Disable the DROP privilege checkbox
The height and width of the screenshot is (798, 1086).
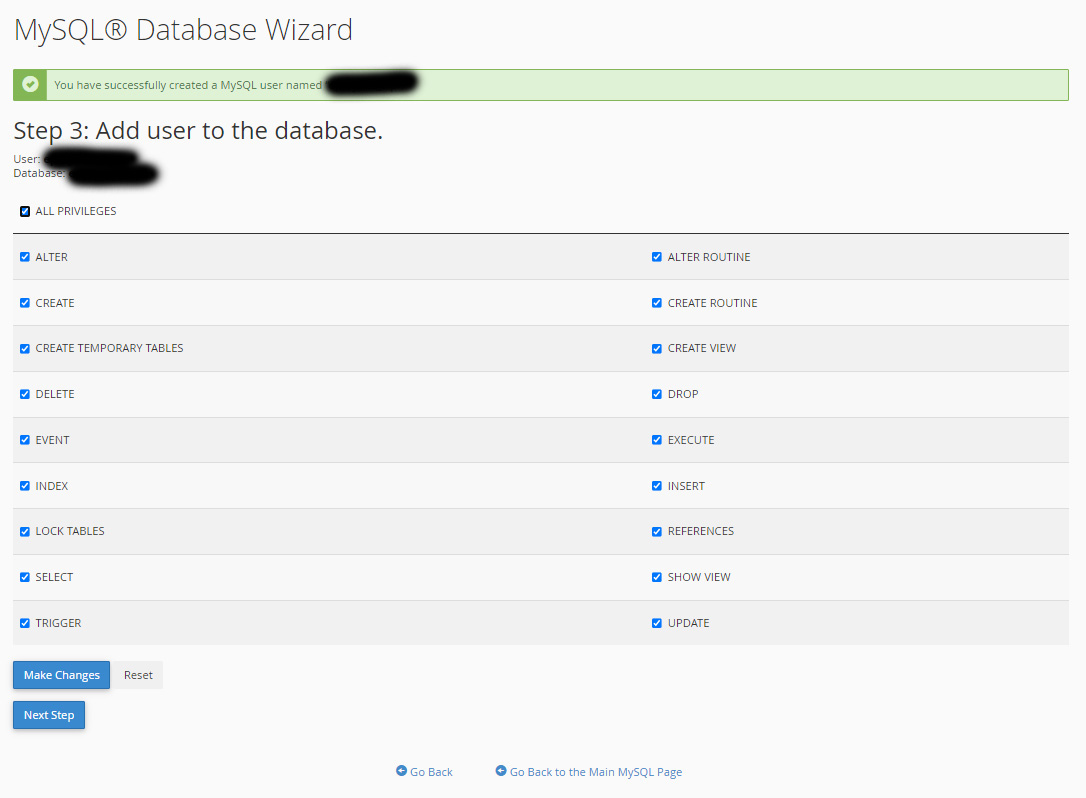657,394
